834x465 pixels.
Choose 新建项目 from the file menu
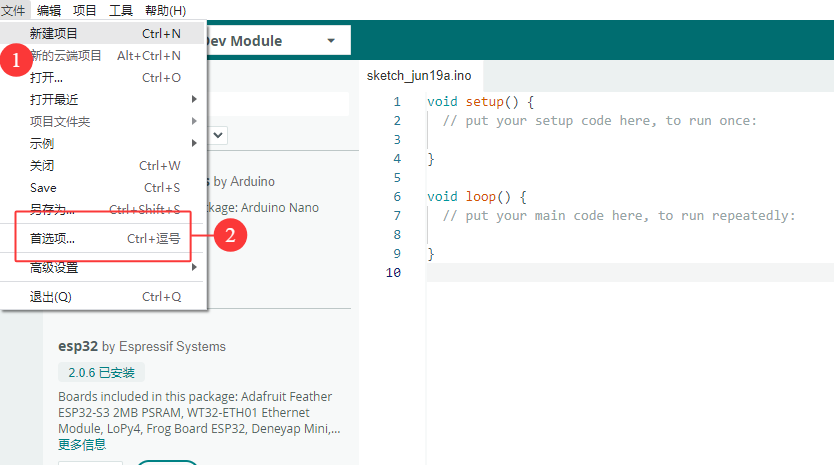tap(54, 33)
